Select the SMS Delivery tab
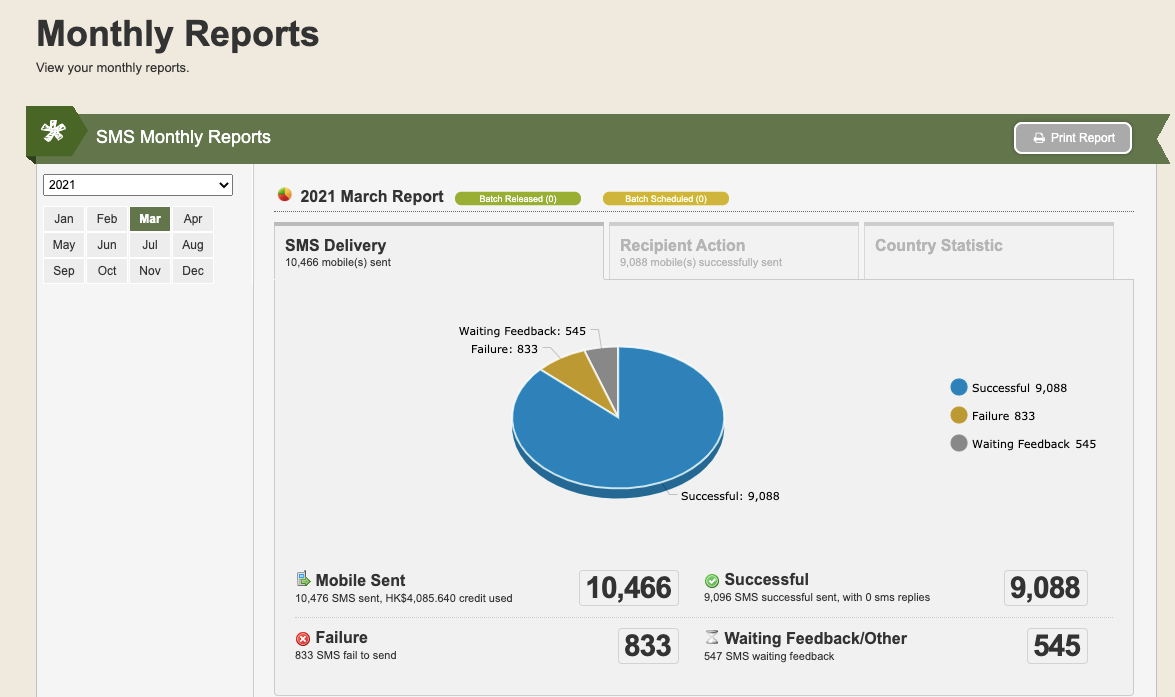This screenshot has height=697, width=1175. click(438, 252)
